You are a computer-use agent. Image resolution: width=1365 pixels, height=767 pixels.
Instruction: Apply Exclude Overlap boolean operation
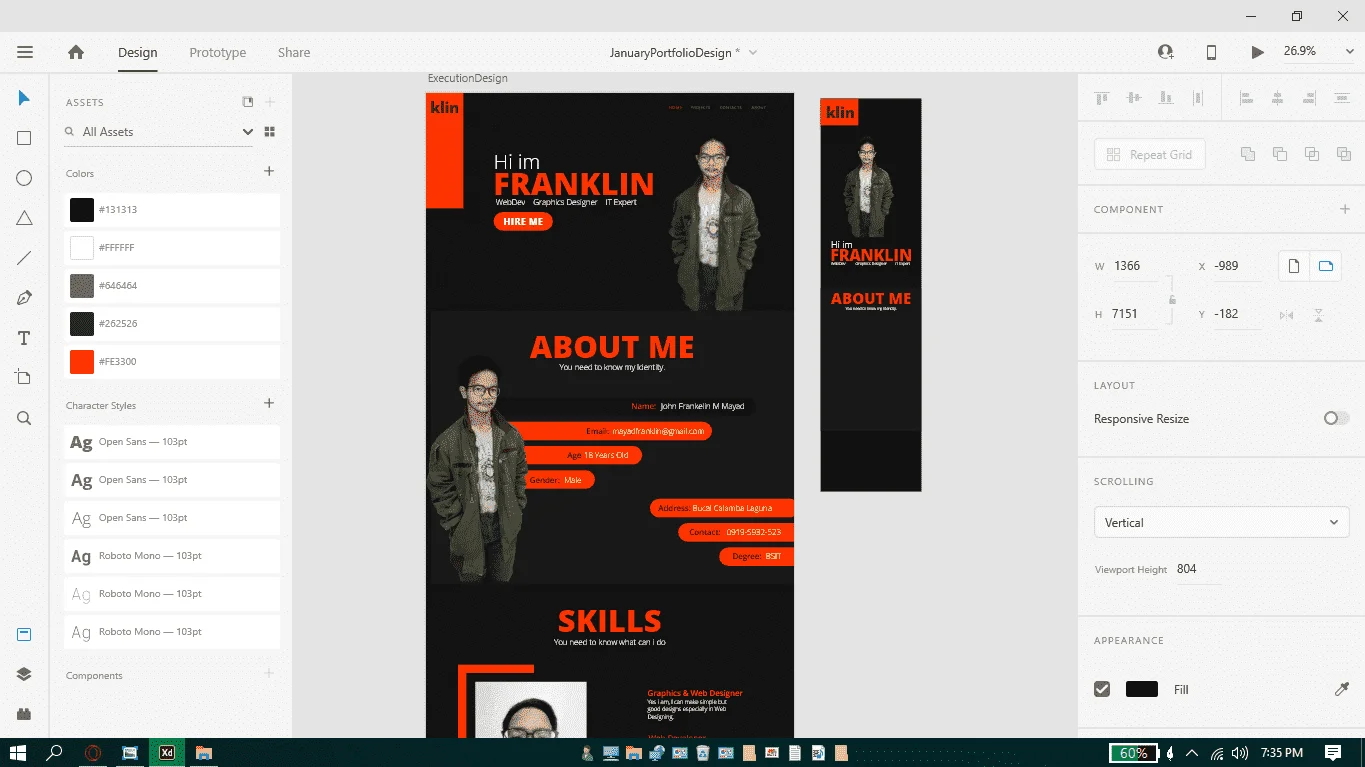(1344, 154)
